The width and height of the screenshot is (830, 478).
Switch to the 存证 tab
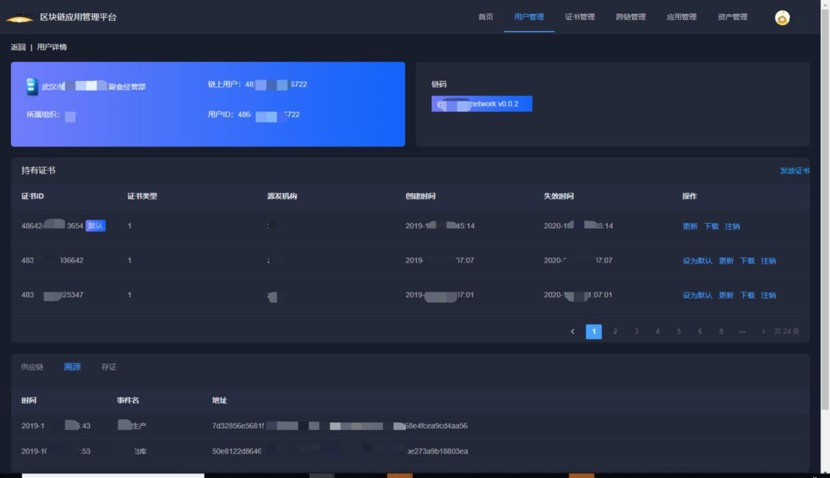(x=108, y=367)
